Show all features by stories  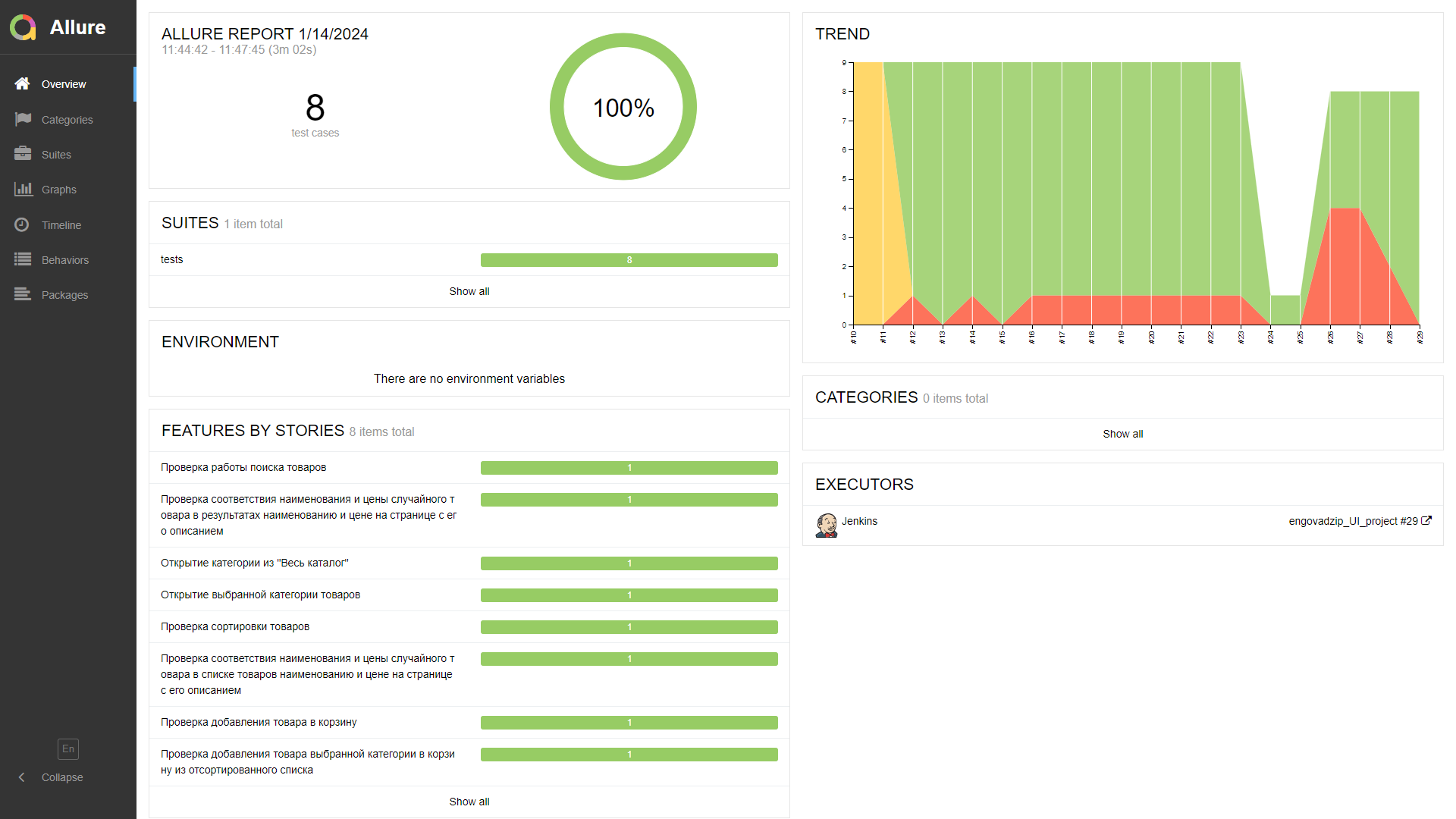(469, 802)
